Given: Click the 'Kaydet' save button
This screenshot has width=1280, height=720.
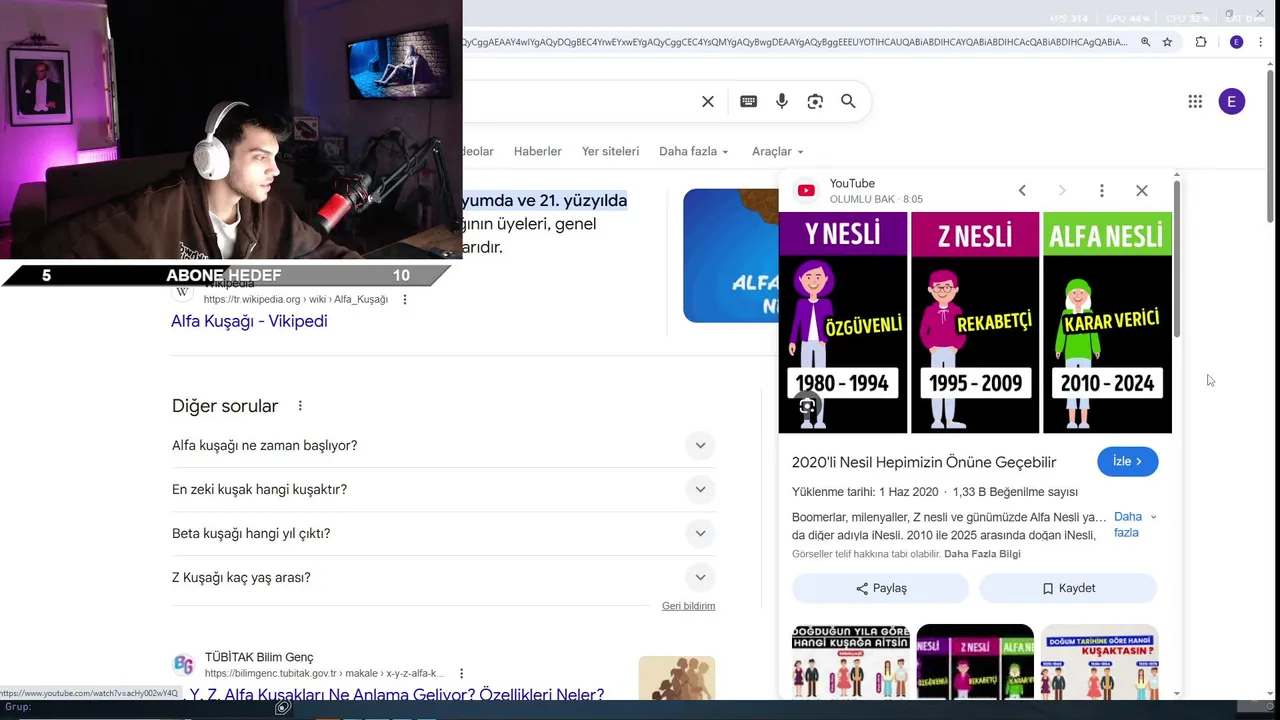Looking at the screenshot, I should [x=1068, y=588].
